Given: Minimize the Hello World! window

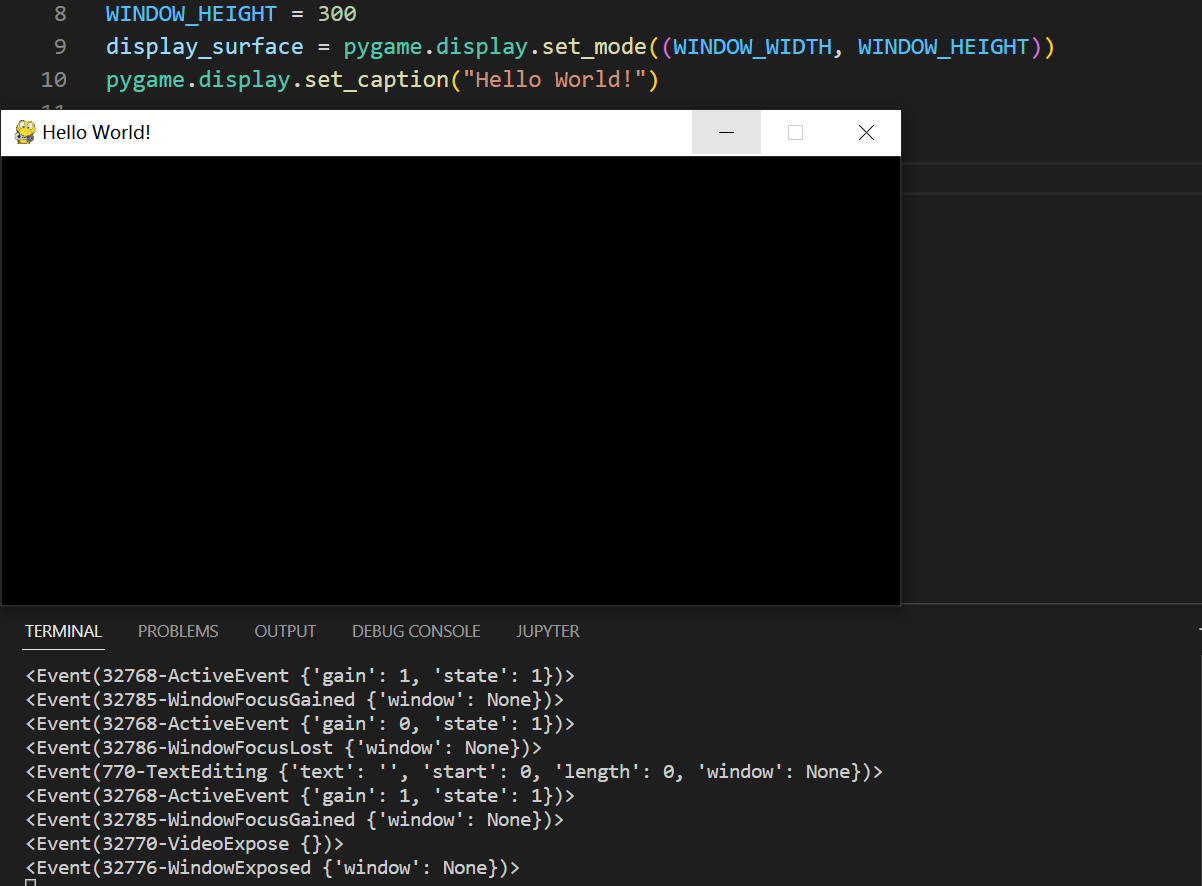Looking at the screenshot, I should 727,133.
